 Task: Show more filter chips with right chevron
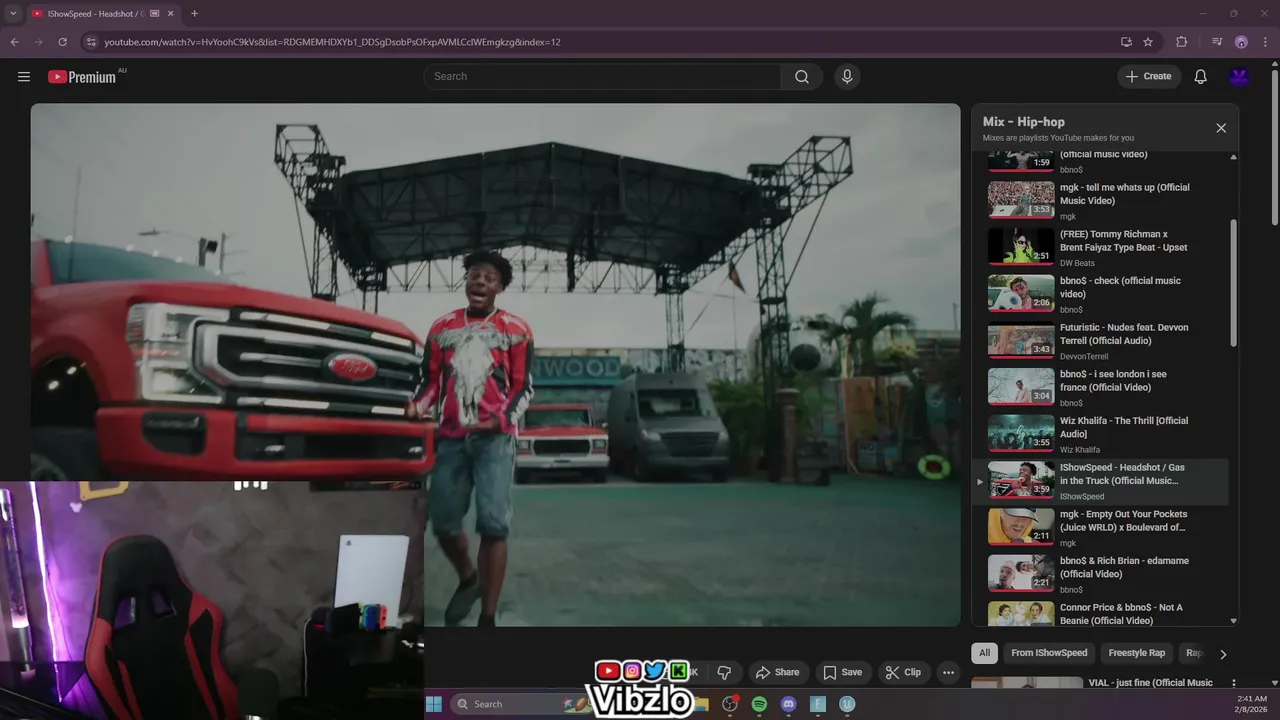[x=1222, y=654]
